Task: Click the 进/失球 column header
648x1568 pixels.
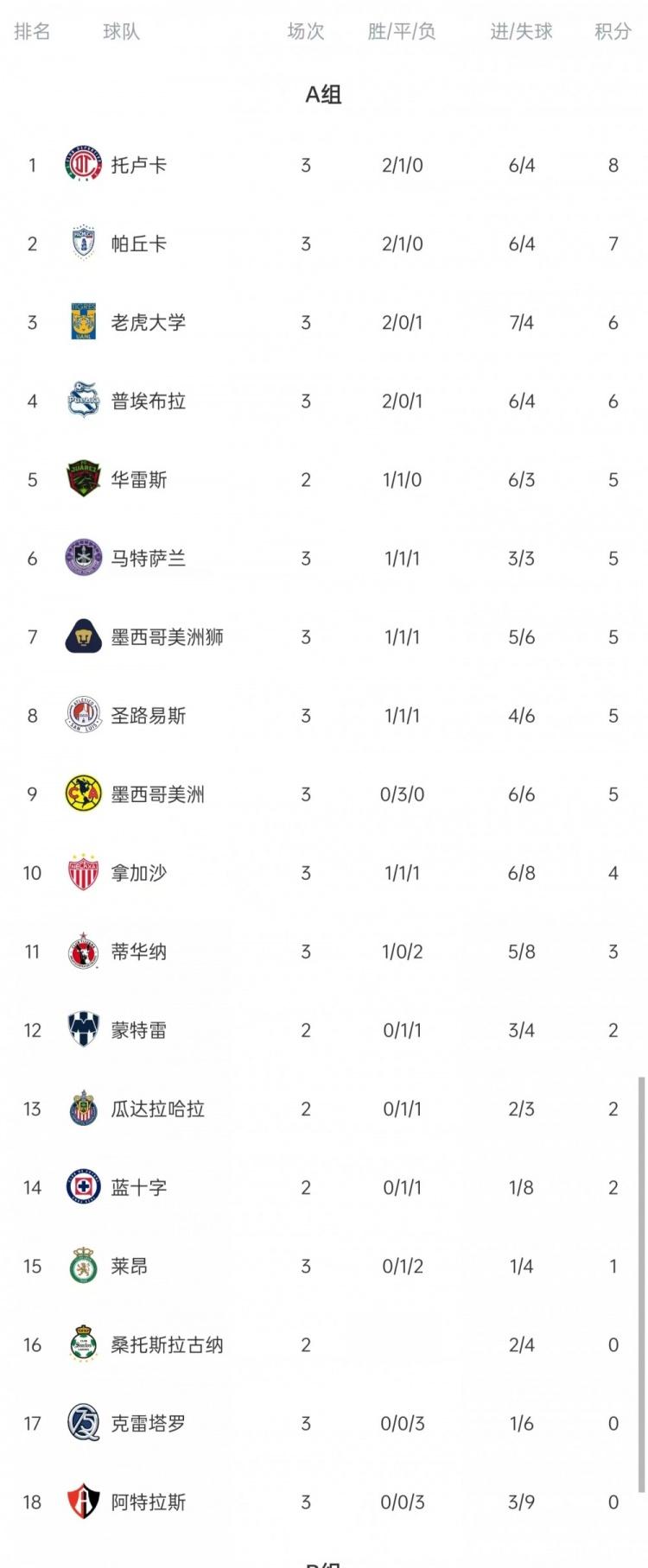Action: coord(522,32)
